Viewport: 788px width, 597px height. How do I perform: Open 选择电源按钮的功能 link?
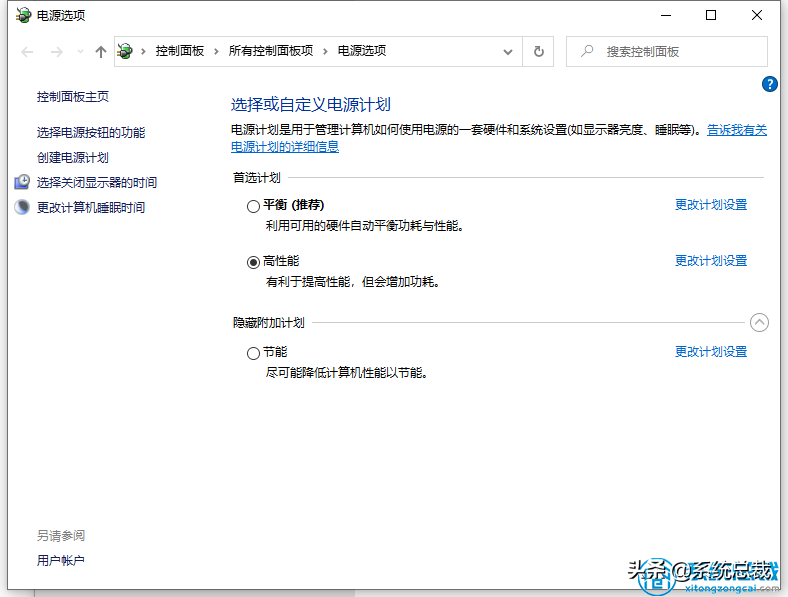tap(91, 133)
